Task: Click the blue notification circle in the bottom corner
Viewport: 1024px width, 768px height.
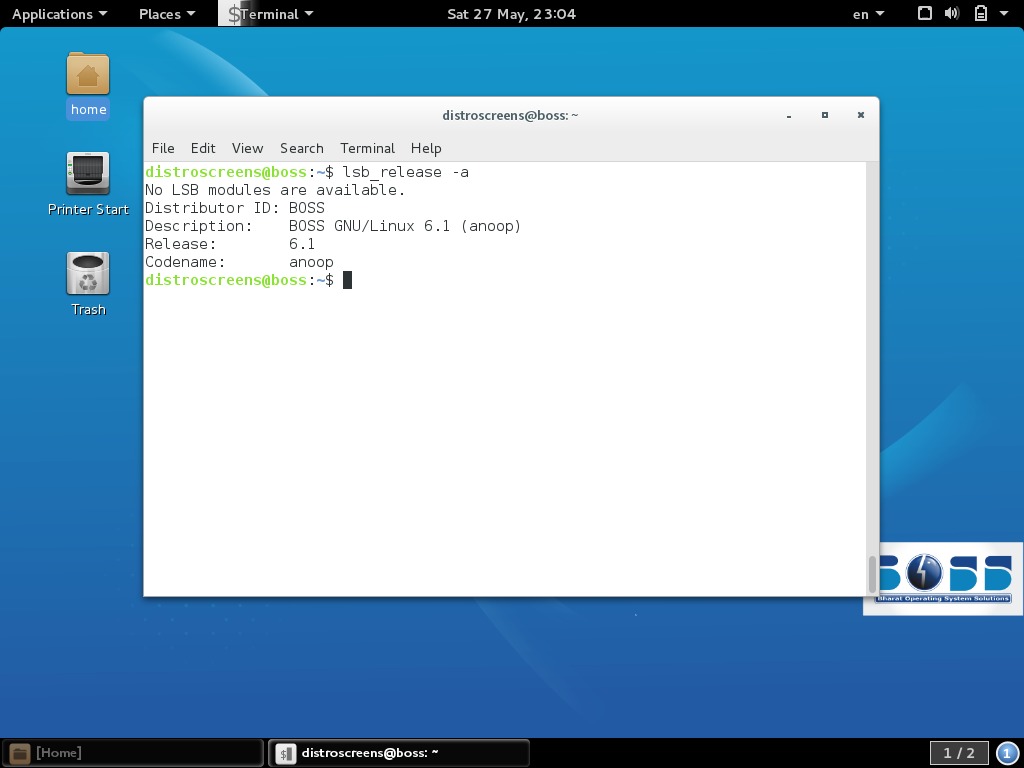Action: 1006,752
